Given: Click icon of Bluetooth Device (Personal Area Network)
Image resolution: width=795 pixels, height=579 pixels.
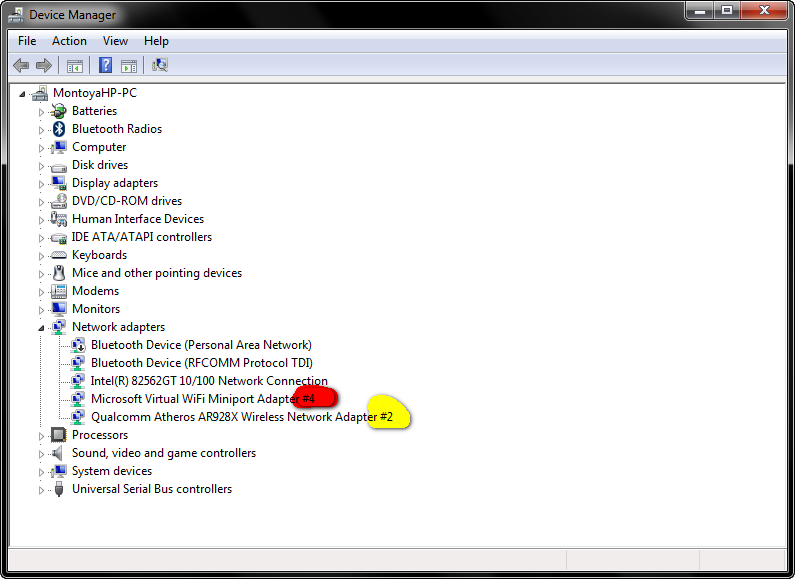Looking at the screenshot, I should point(78,345).
